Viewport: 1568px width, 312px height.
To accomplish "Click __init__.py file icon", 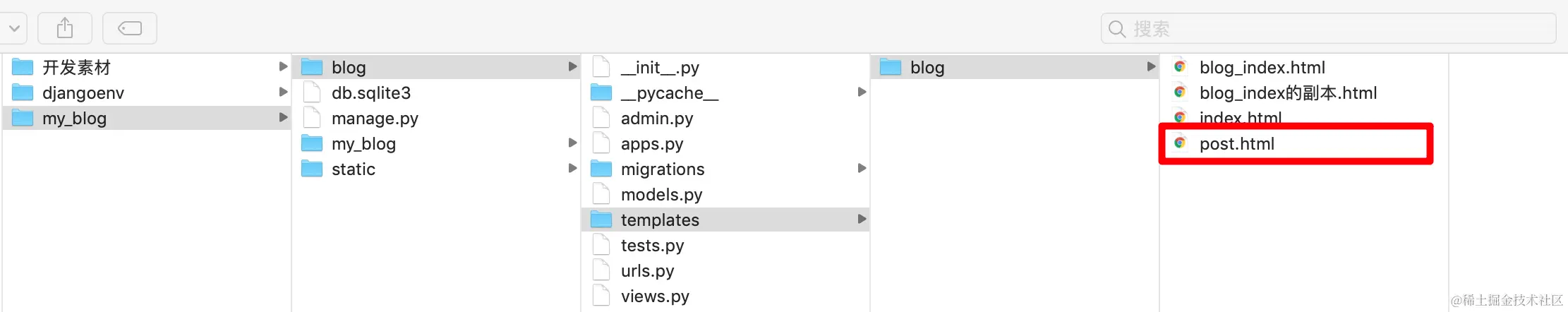I will click(x=601, y=67).
